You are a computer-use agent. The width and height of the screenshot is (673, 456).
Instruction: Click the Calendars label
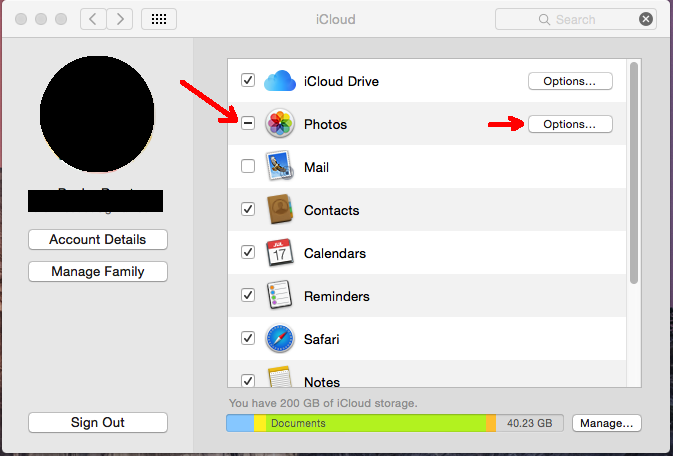point(335,253)
